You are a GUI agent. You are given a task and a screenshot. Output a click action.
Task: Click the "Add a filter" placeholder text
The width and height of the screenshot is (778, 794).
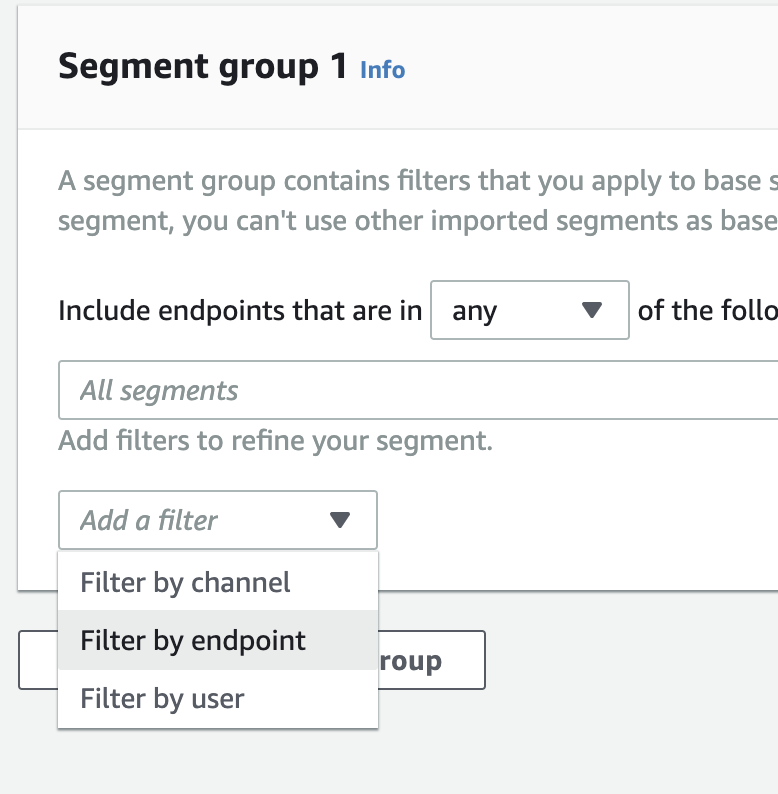[149, 520]
